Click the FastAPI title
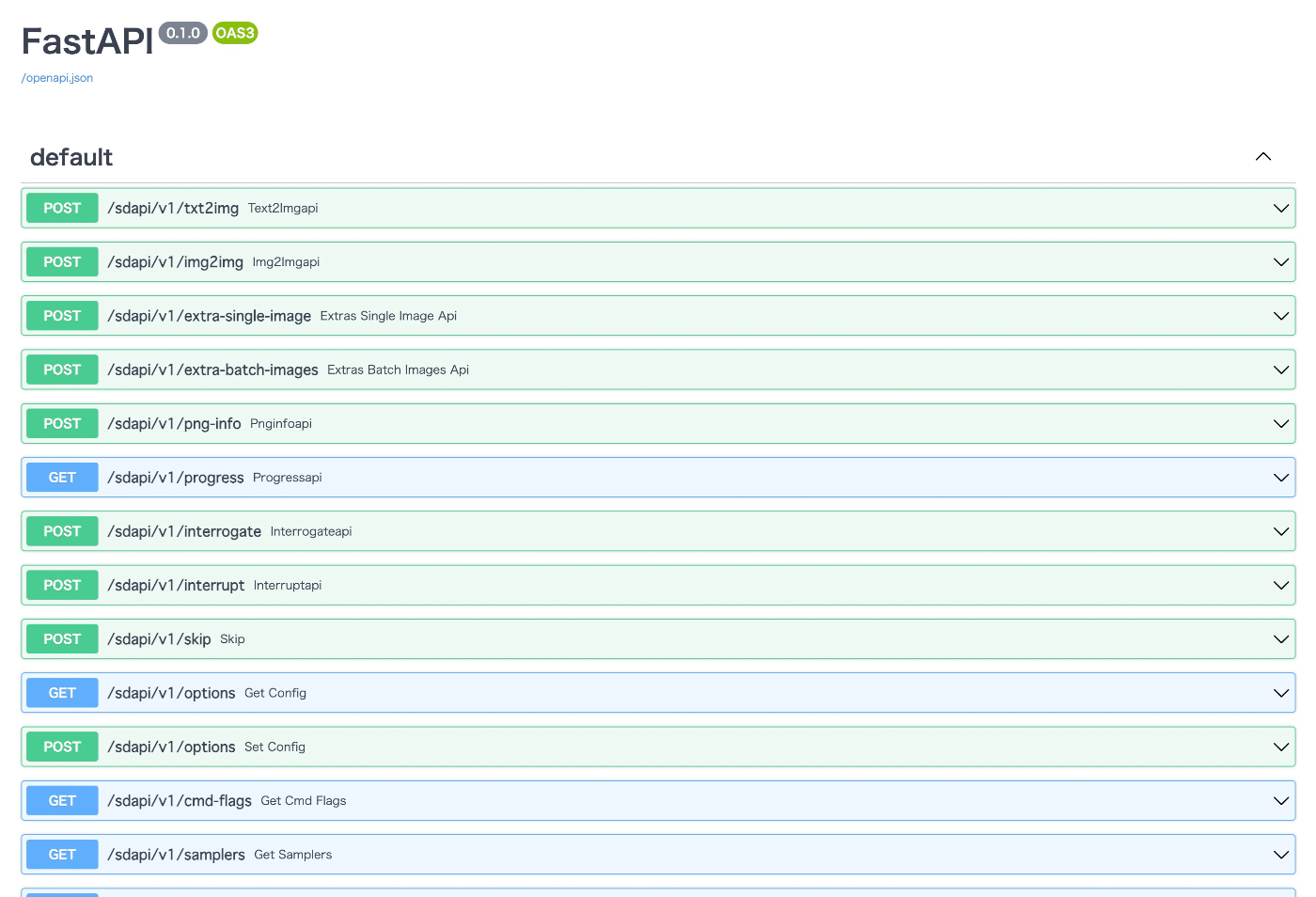The width and height of the screenshot is (1316, 897). (87, 42)
